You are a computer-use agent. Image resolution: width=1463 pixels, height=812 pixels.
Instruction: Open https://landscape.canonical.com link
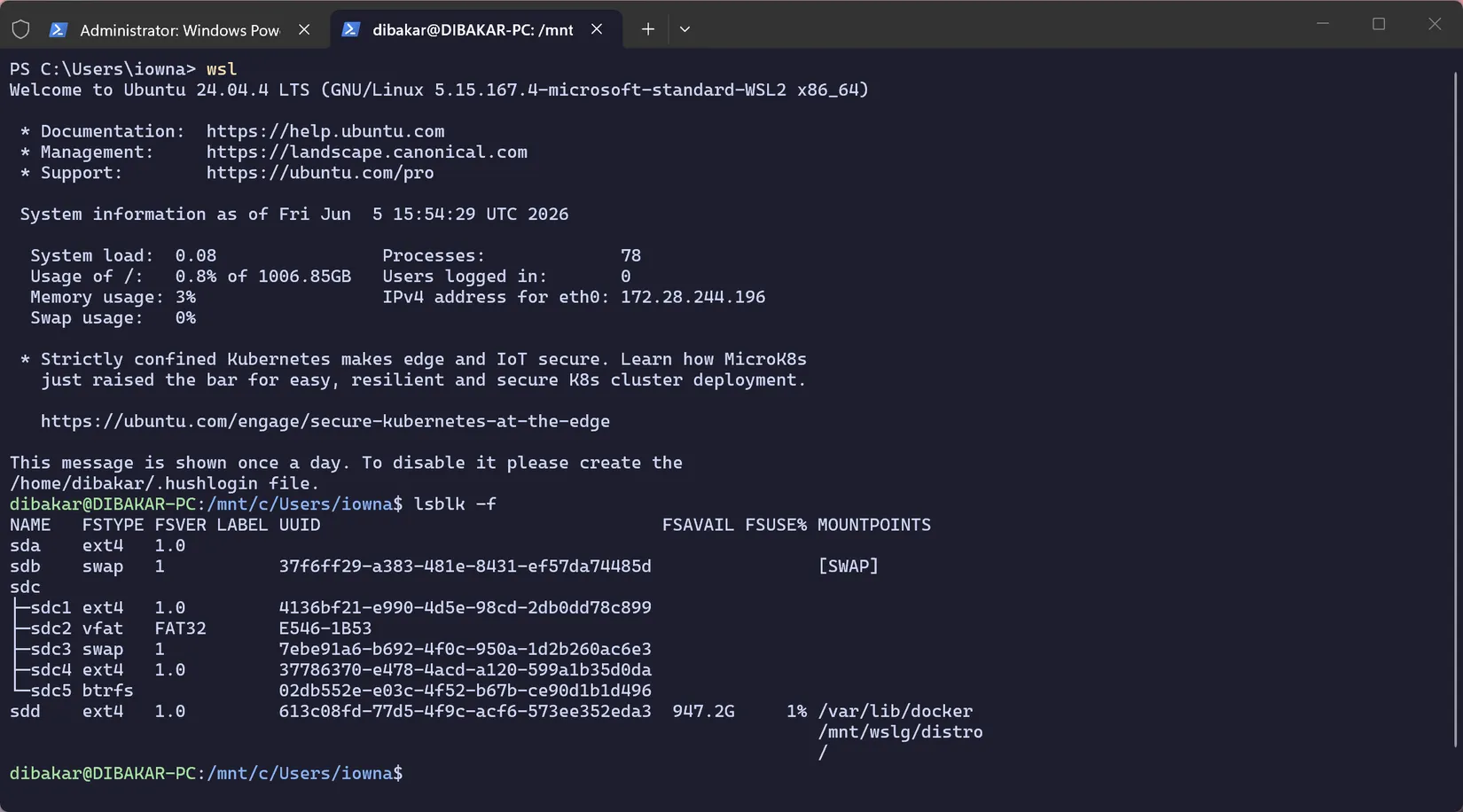click(x=367, y=152)
